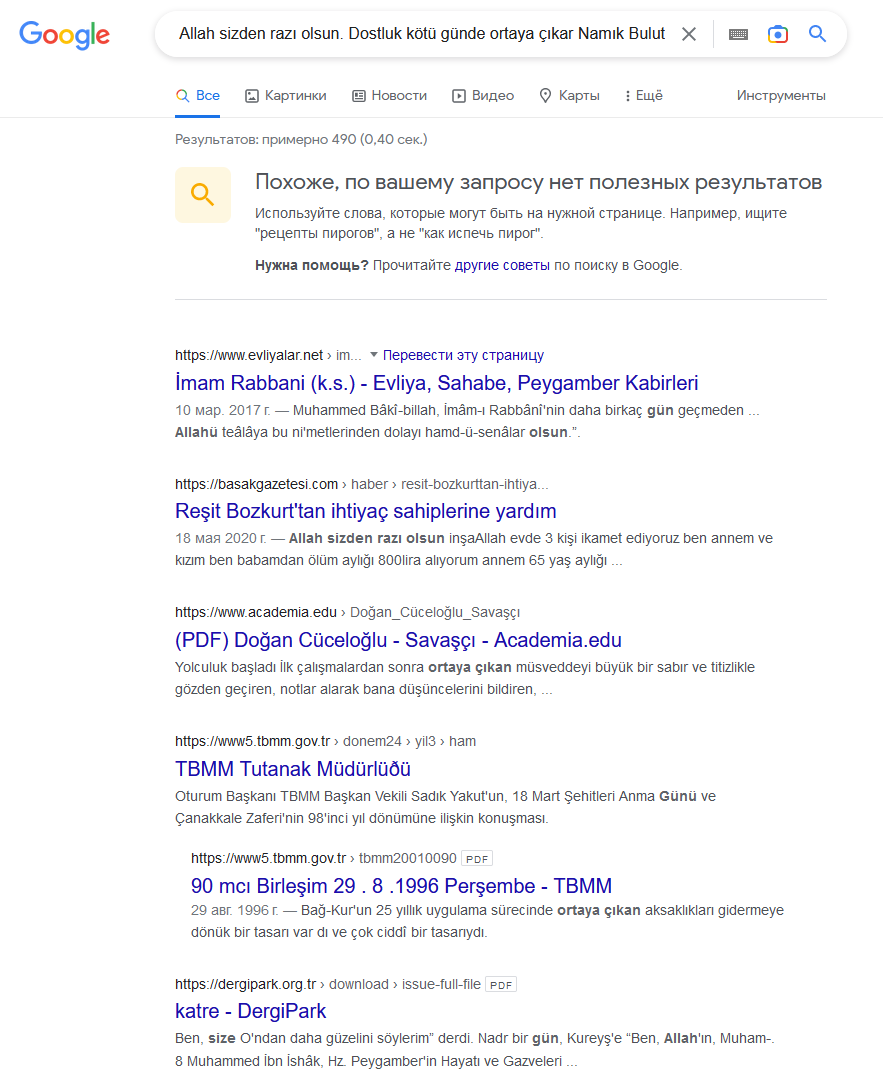
Task: Go to Google home via logo
Action: (64, 35)
